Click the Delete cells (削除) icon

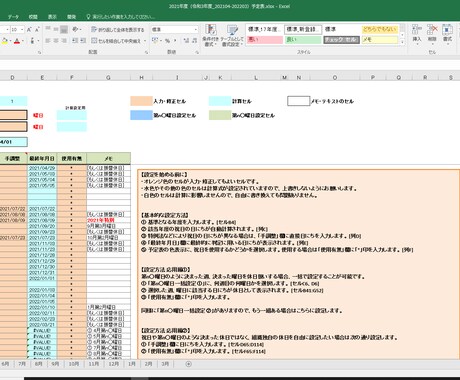(x=432, y=33)
